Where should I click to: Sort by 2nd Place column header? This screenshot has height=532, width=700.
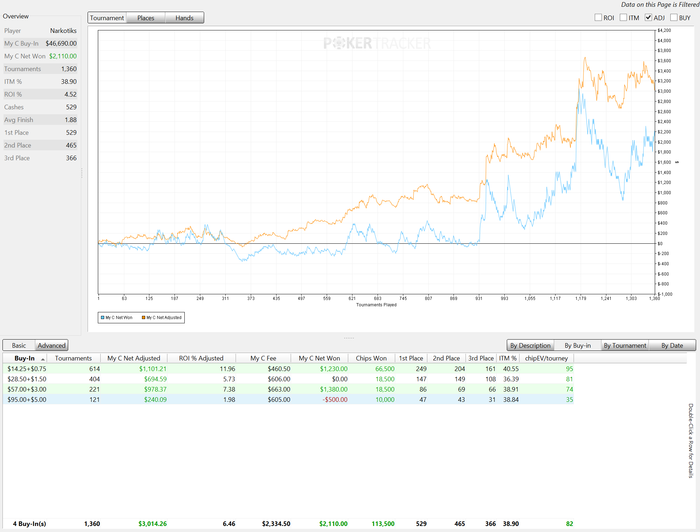pyautogui.click(x=446, y=358)
